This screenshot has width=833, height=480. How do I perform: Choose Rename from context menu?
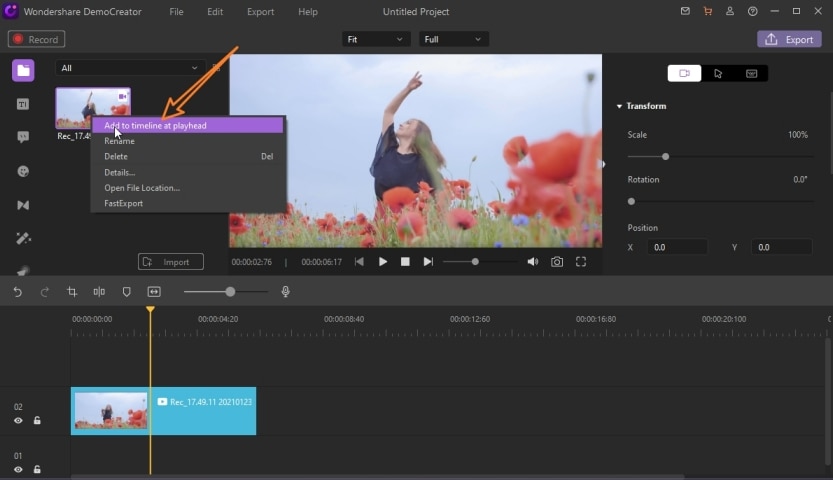(188, 141)
